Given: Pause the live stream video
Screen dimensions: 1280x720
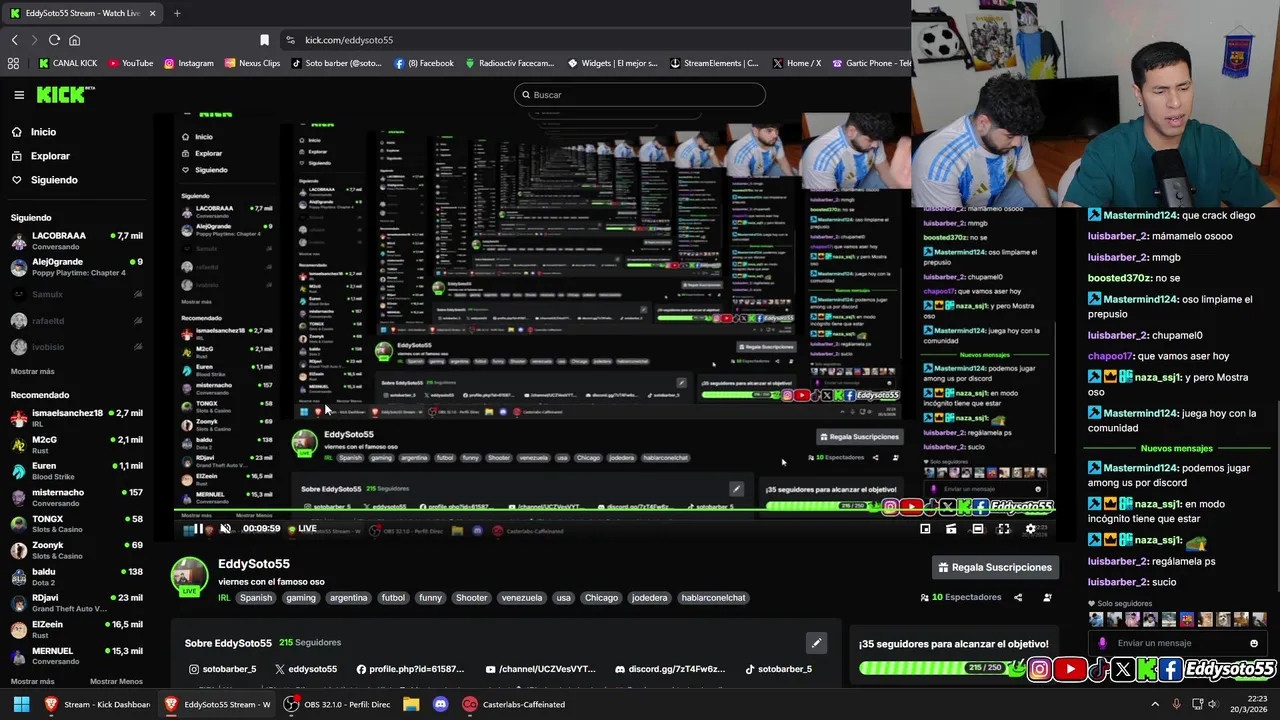Looking at the screenshot, I should [198, 529].
